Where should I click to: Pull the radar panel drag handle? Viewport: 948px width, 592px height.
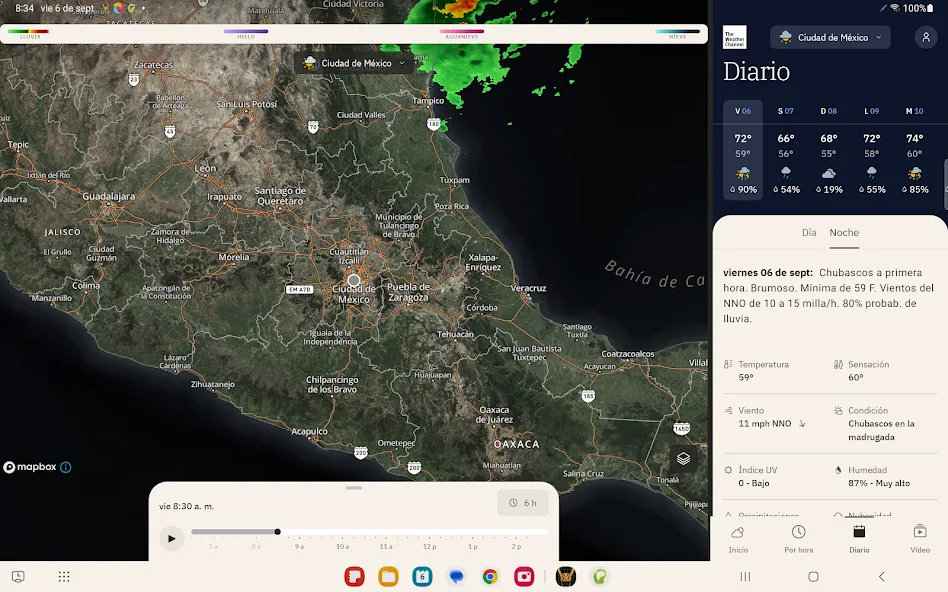pyautogui.click(x=354, y=487)
